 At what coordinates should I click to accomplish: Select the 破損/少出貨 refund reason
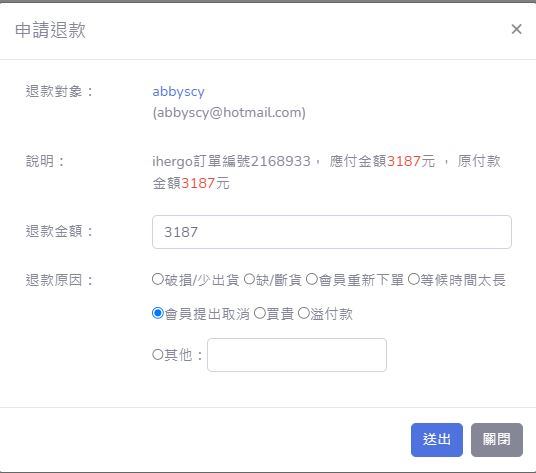pos(158,279)
